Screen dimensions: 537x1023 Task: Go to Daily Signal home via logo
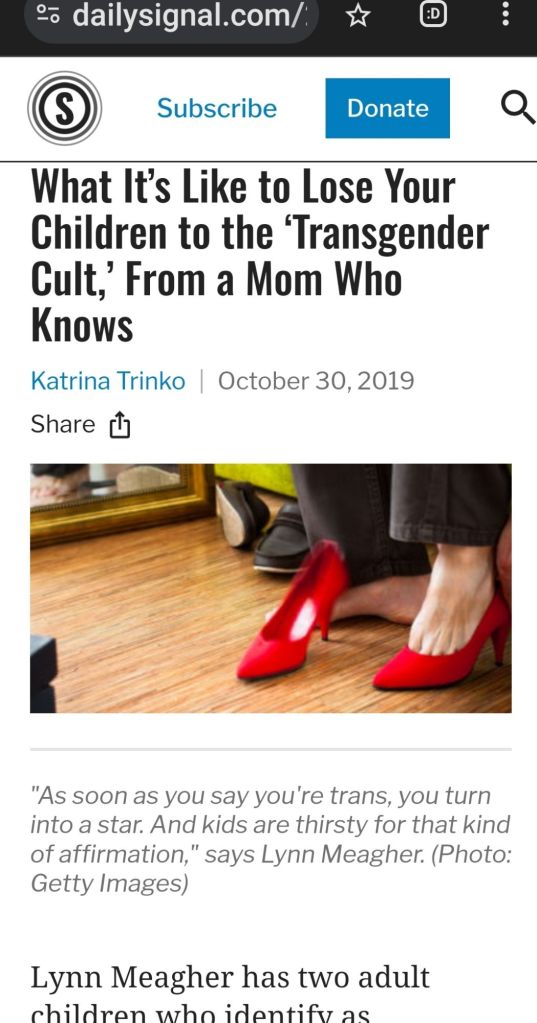[64, 108]
